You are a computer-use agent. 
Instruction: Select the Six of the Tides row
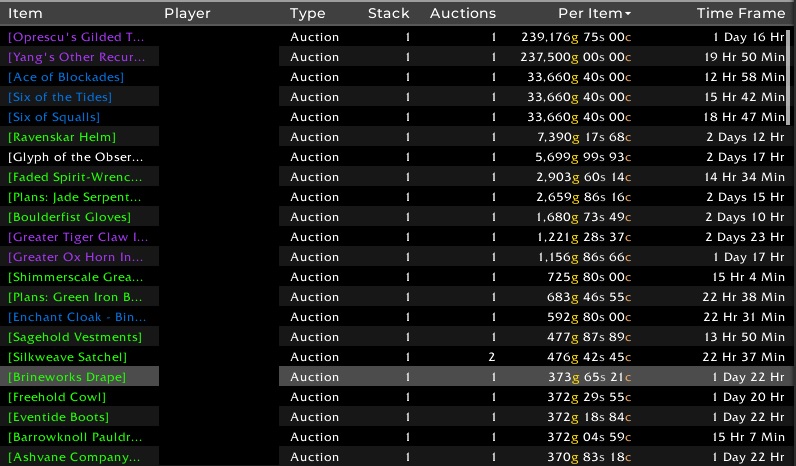60,97
